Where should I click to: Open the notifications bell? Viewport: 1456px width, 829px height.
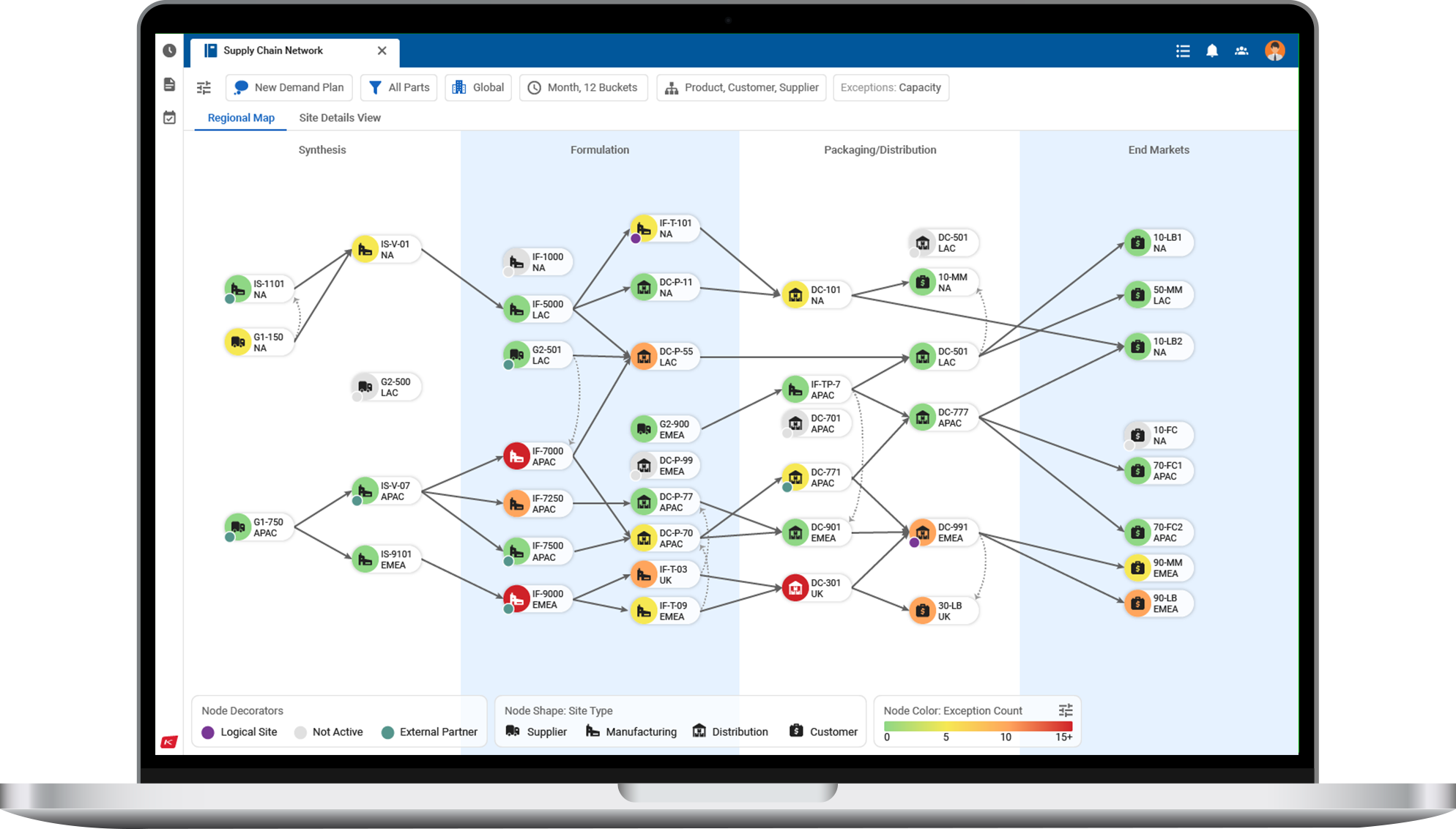(1212, 51)
